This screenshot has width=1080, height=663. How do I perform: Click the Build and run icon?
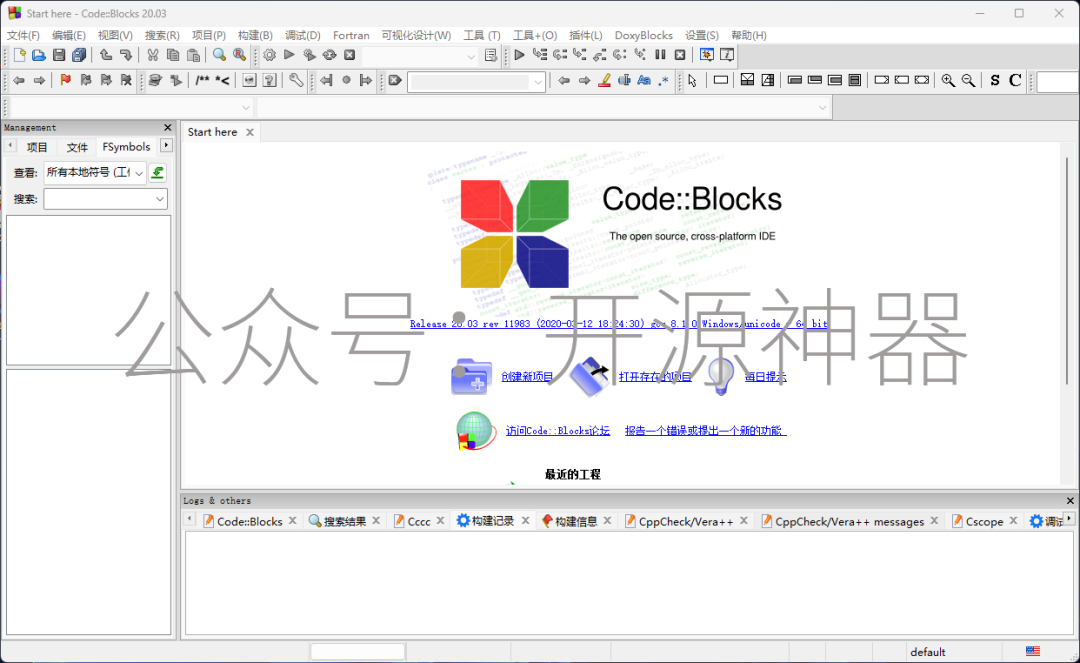310,55
